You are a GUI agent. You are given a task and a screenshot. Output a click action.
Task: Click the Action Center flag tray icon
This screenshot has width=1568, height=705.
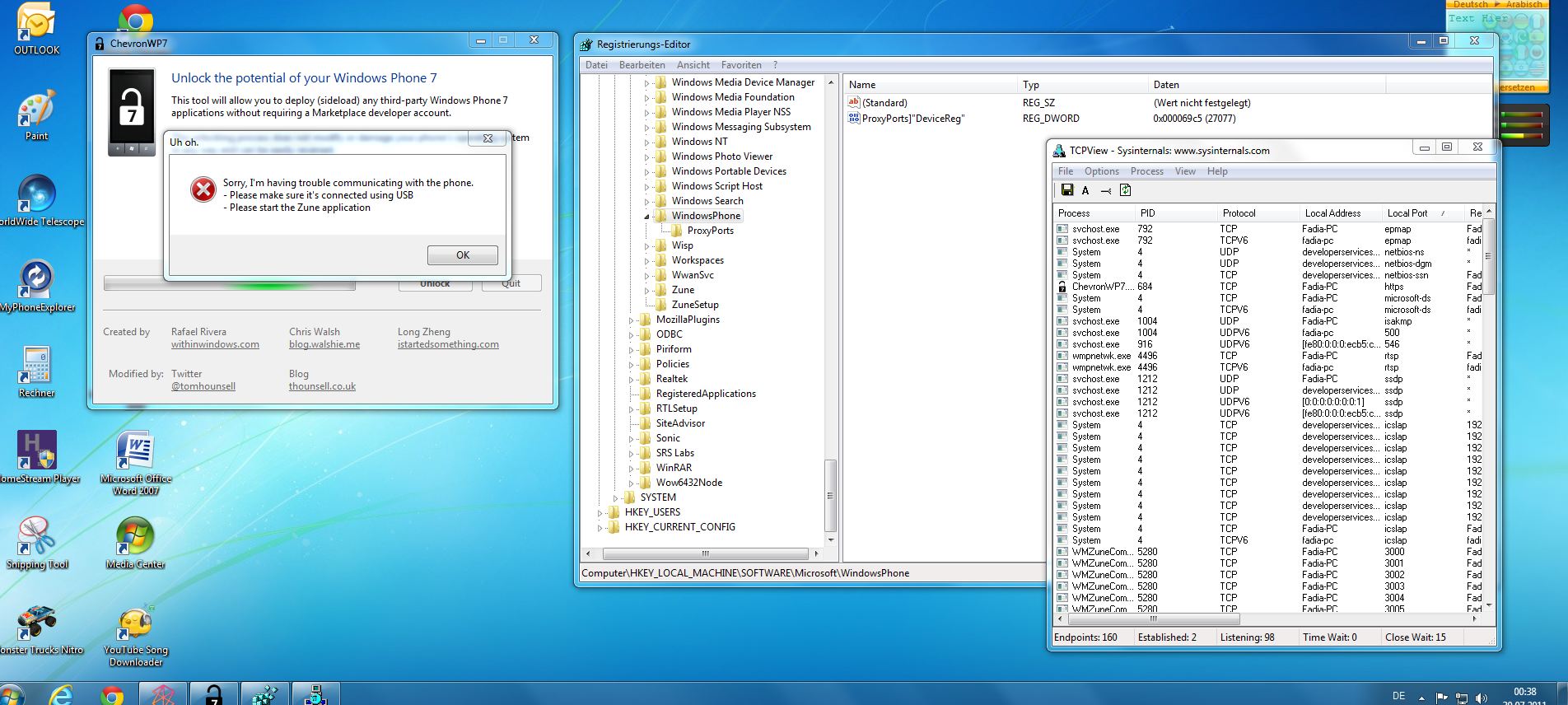(1442, 698)
